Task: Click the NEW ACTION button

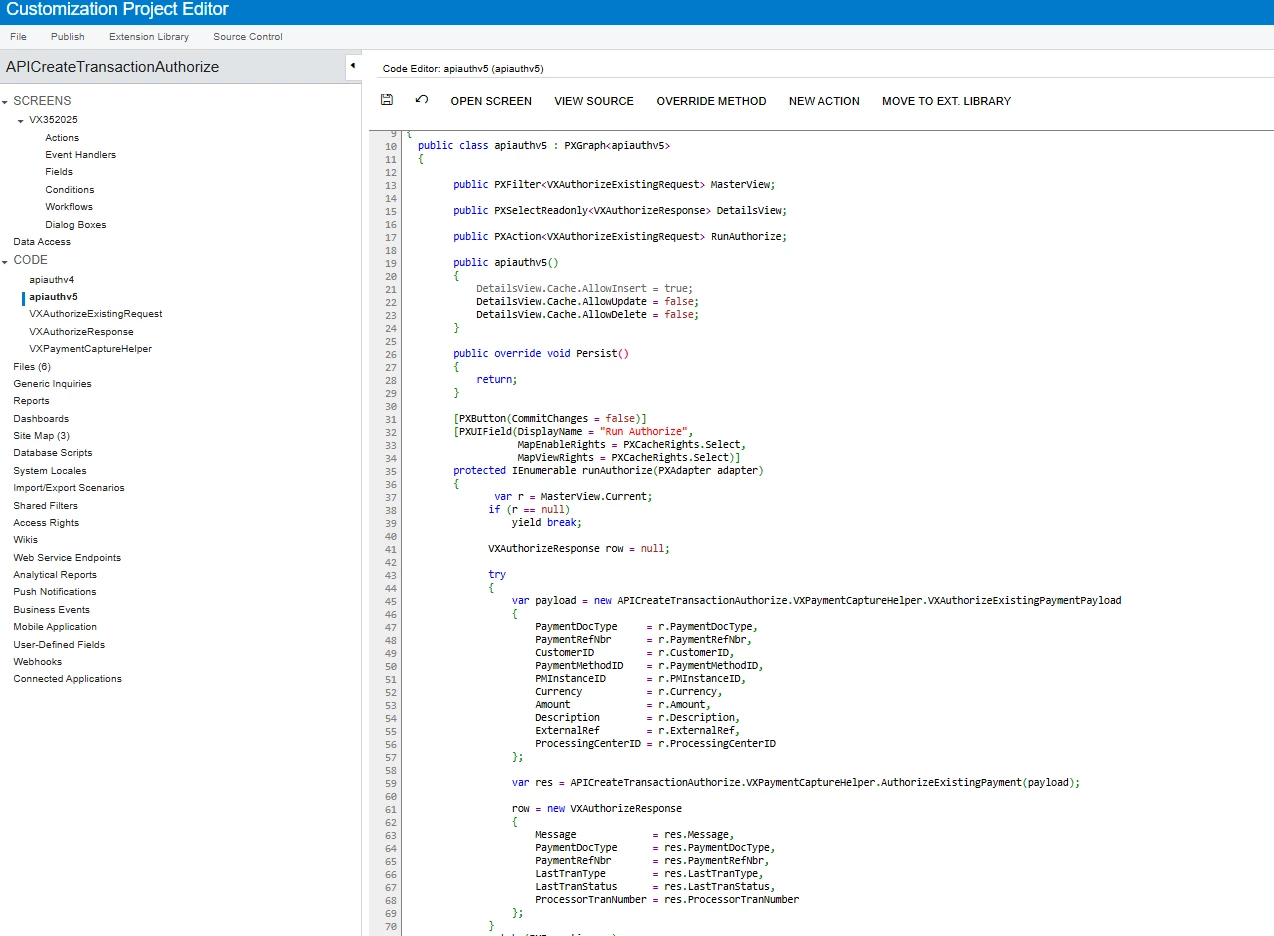Action: [824, 101]
